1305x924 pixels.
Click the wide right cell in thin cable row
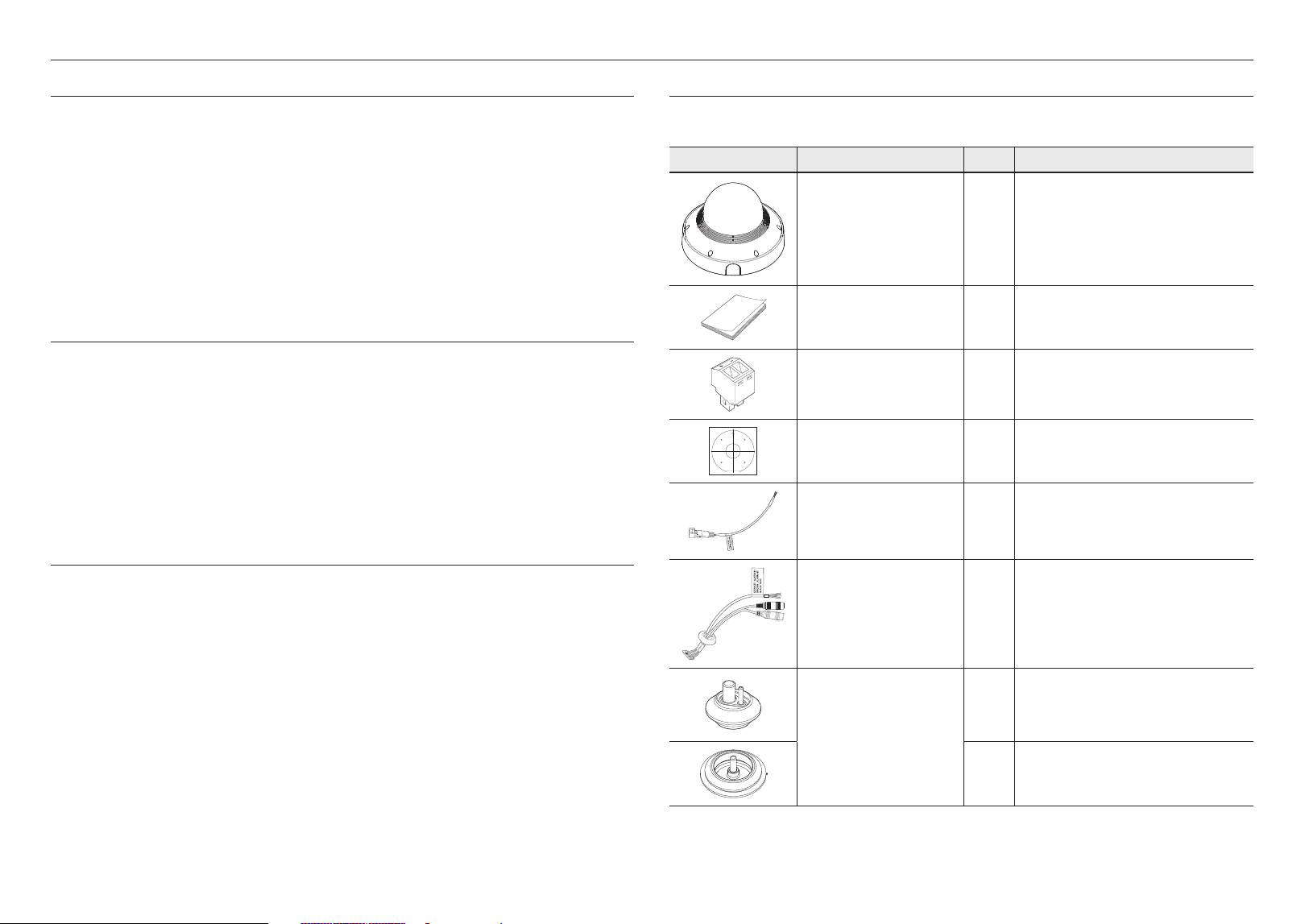point(1134,521)
